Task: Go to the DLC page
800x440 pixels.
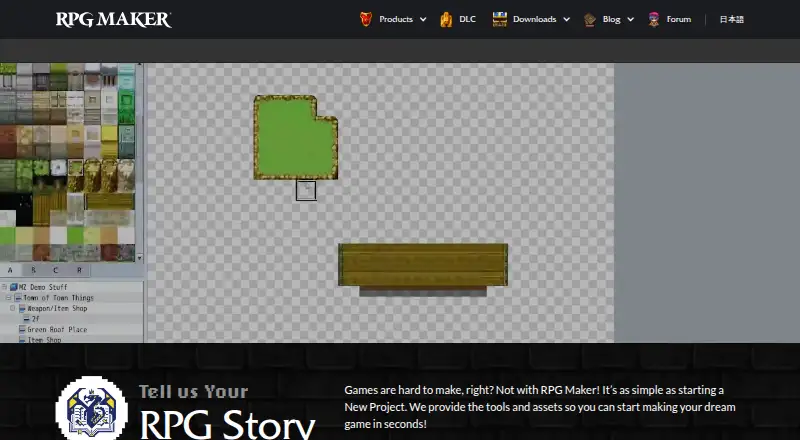Action: point(467,19)
